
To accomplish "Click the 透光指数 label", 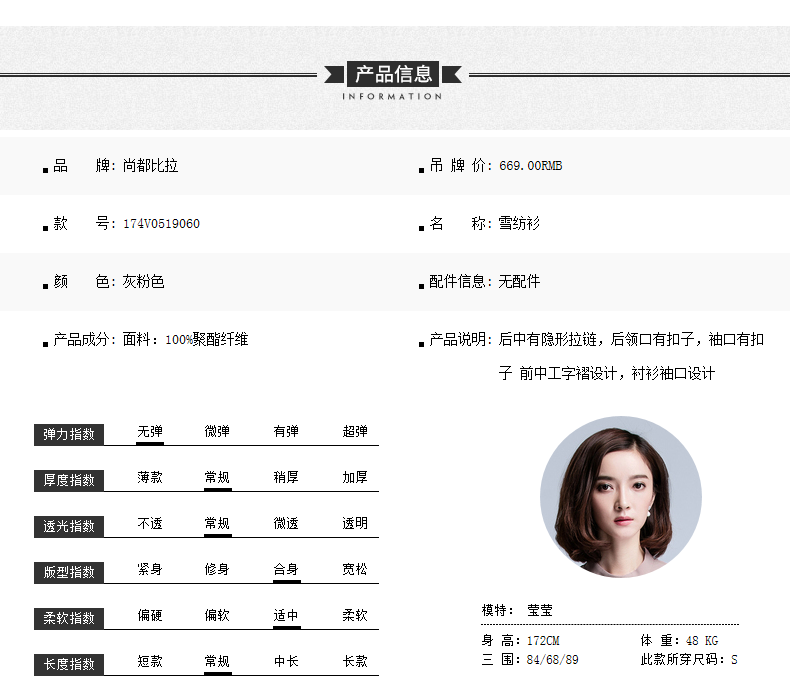I will click(69, 526).
